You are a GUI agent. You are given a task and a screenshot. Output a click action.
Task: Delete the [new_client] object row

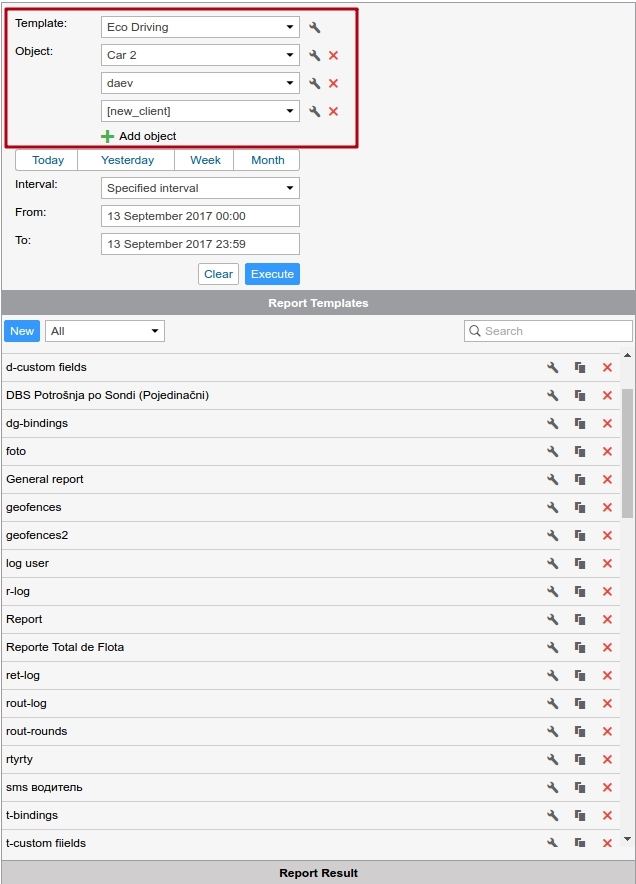tap(334, 112)
